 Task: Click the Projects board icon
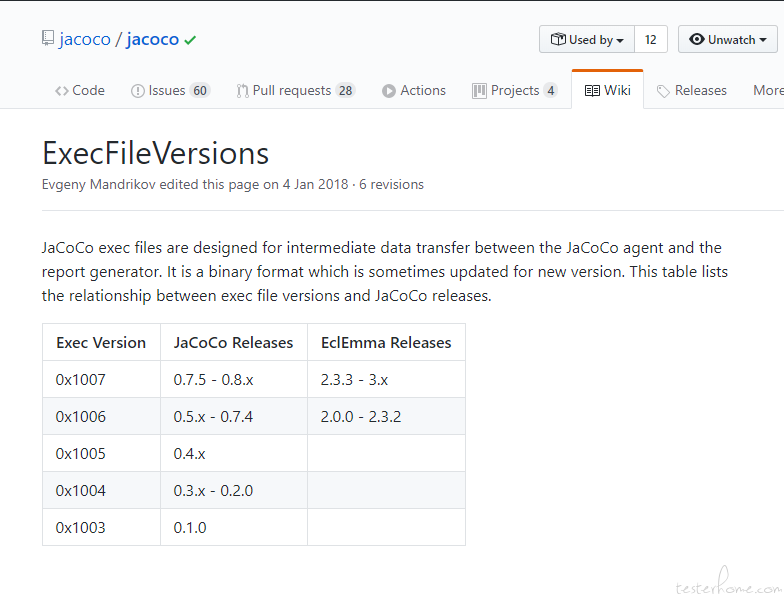[x=479, y=91]
